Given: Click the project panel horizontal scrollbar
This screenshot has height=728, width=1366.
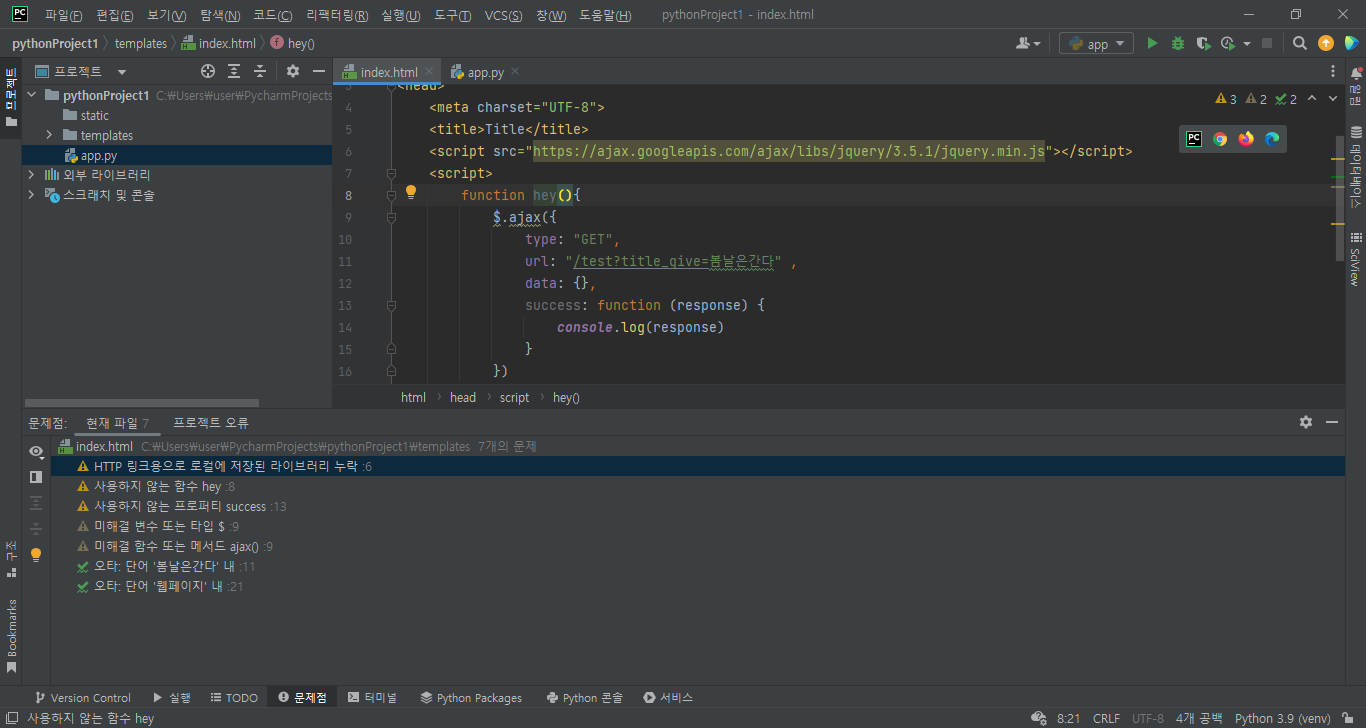Looking at the screenshot, I should [141, 403].
